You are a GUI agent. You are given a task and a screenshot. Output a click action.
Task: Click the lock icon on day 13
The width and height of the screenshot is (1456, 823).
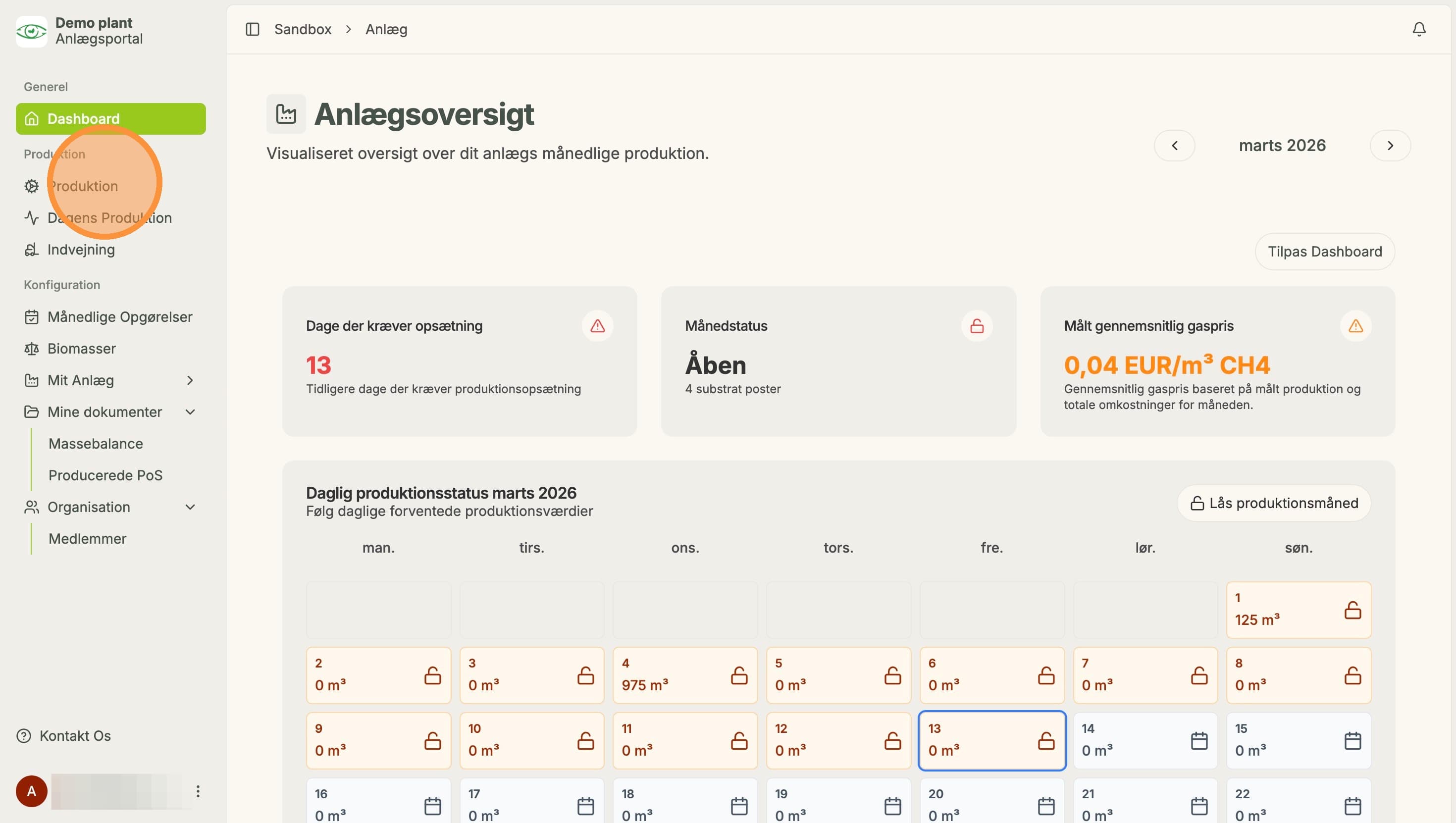(x=1046, y=741)
